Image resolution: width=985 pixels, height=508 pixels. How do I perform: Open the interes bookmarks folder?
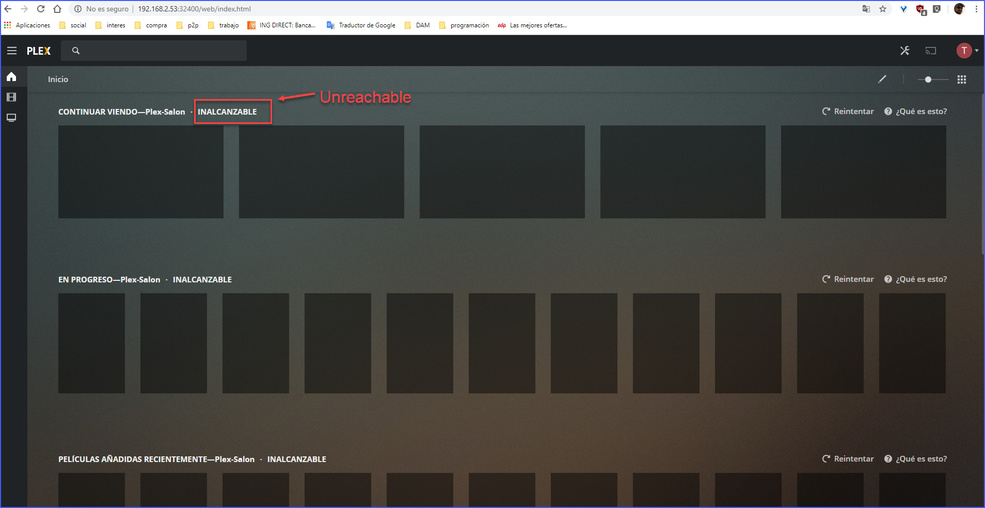(110, 25)
